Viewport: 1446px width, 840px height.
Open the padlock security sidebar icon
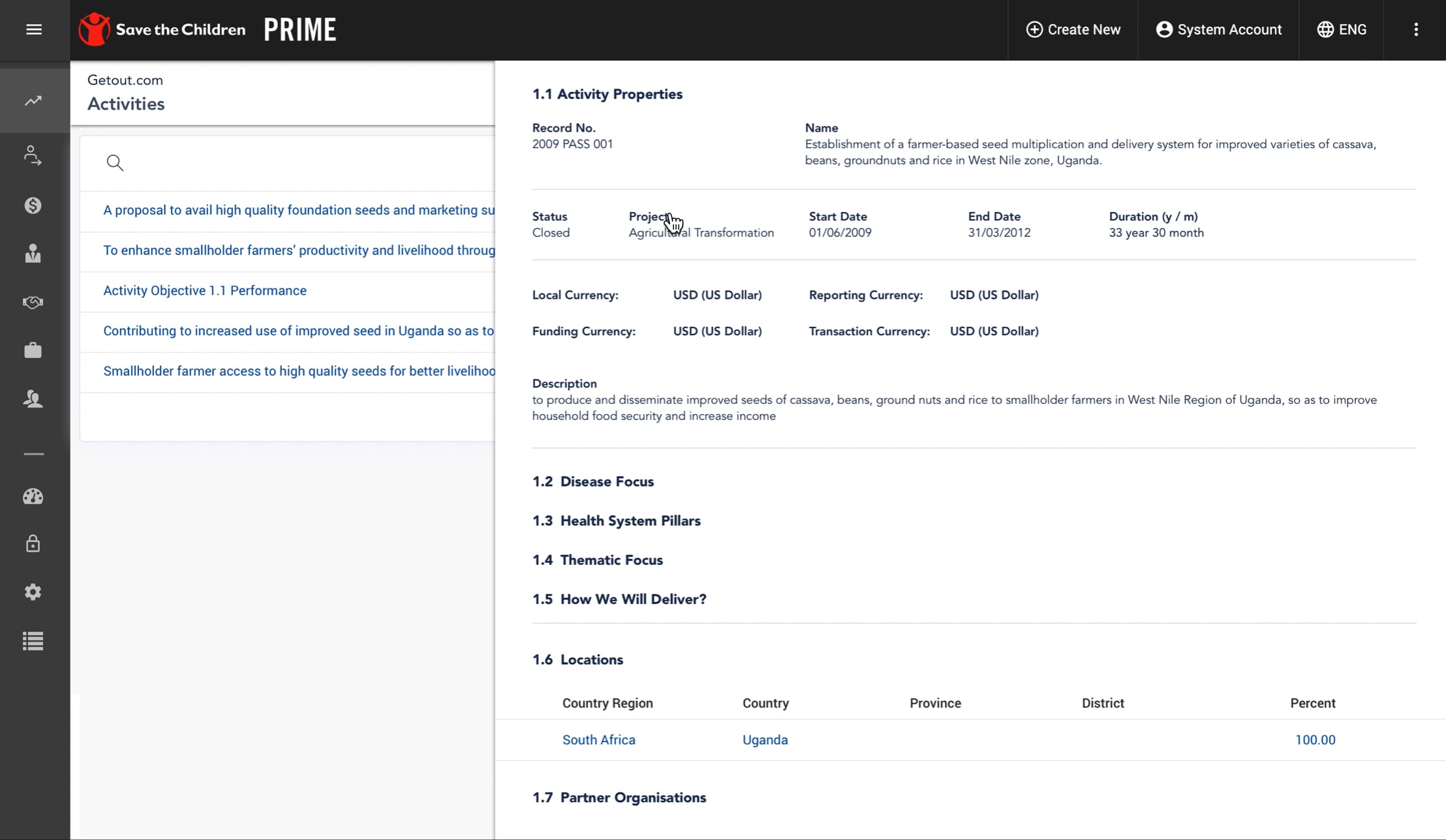click(33, 544)
